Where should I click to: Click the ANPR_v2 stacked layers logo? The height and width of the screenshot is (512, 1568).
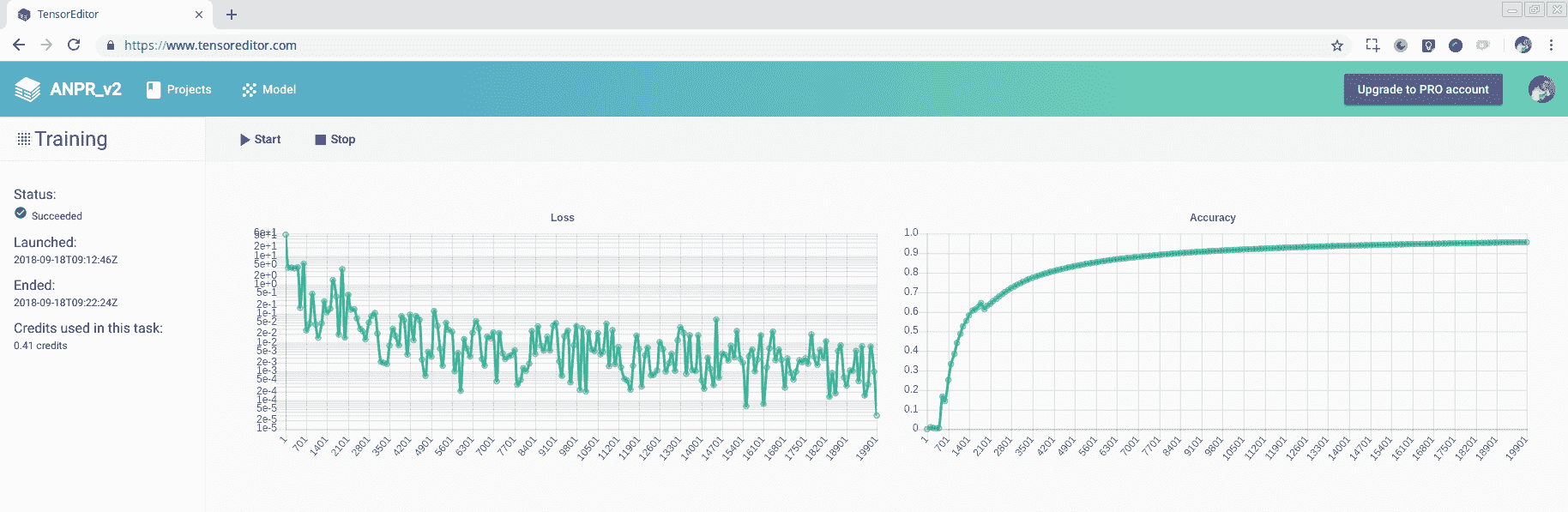(27, 89)
